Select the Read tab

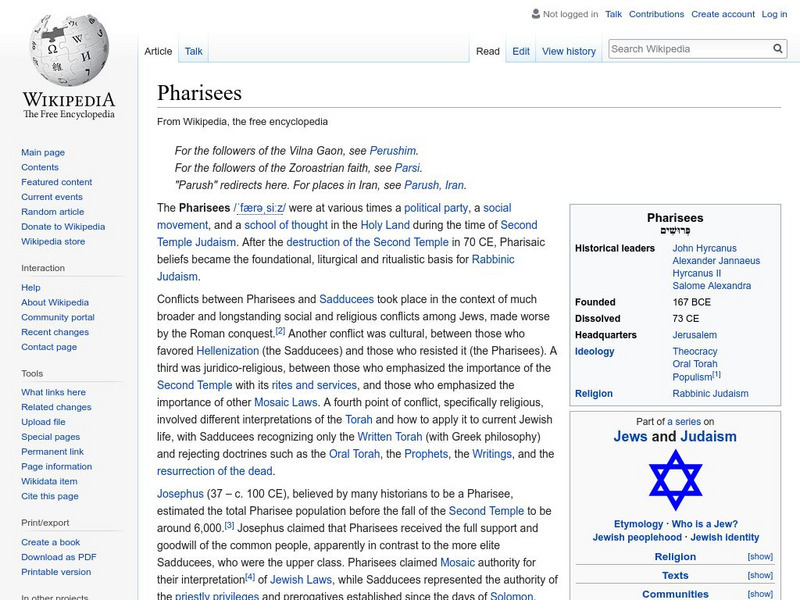pyautogui.click(x=488, y=51)
